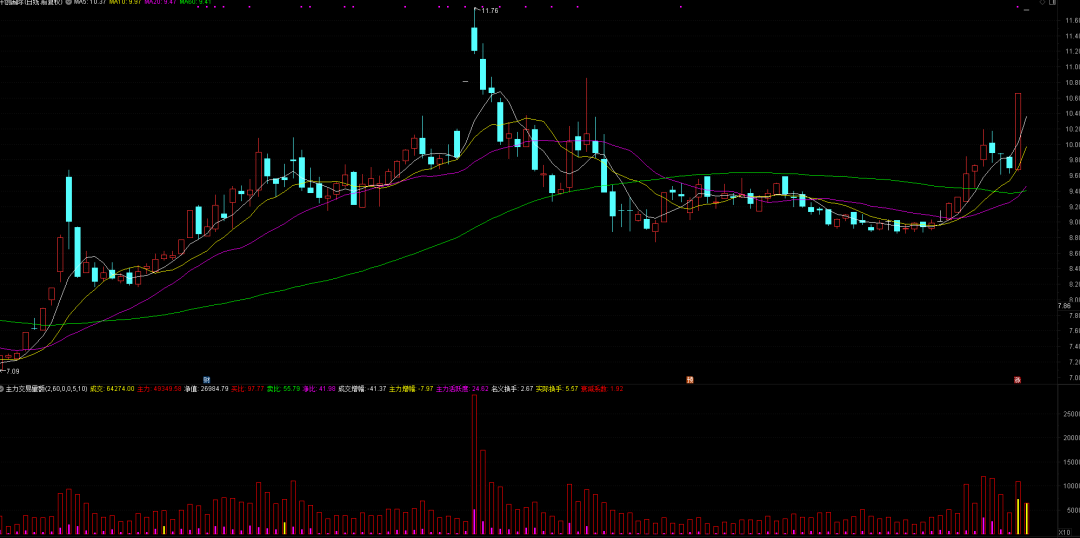
Task: Click the red 衰减系数: 1.92 value
Action: pos(603,389)
